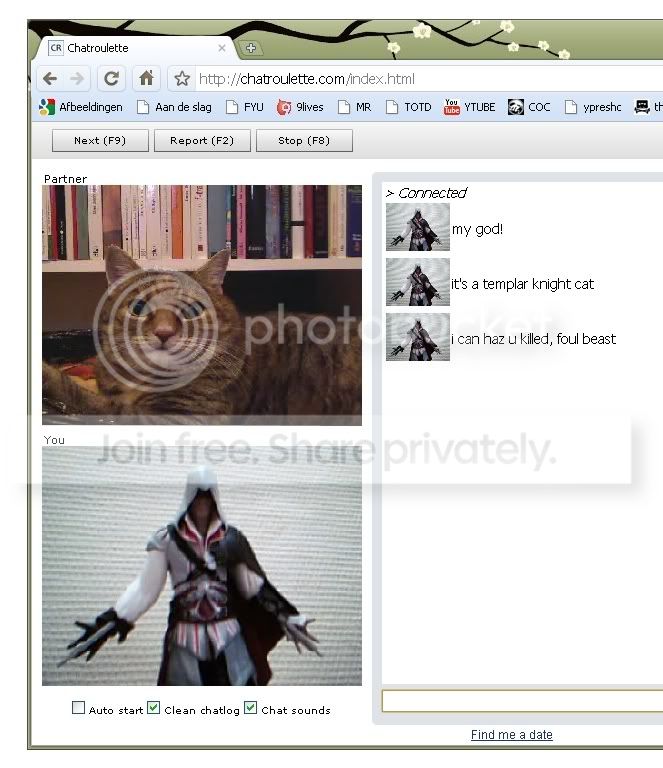
Task: Click the browser Back arrow
Action: click(50, 78)
